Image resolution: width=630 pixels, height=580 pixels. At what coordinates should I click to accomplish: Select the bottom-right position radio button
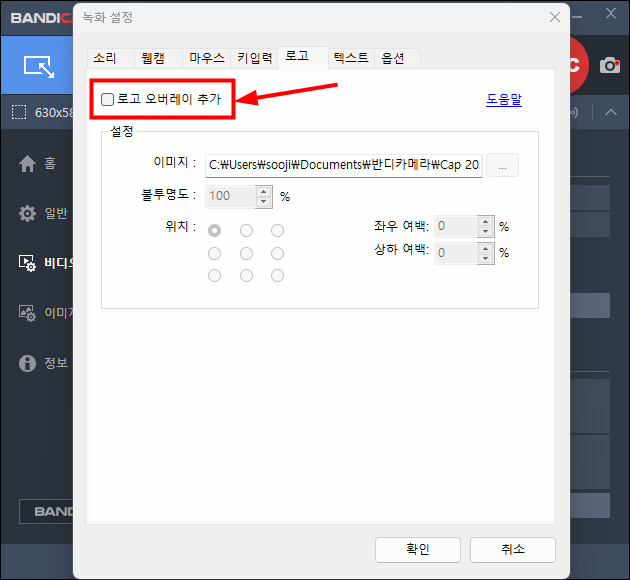278,276
